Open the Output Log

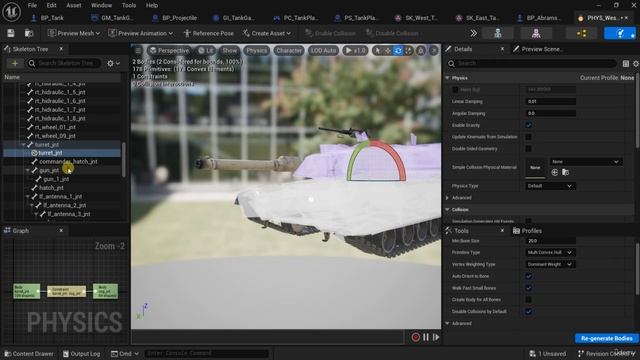(81, 353)
